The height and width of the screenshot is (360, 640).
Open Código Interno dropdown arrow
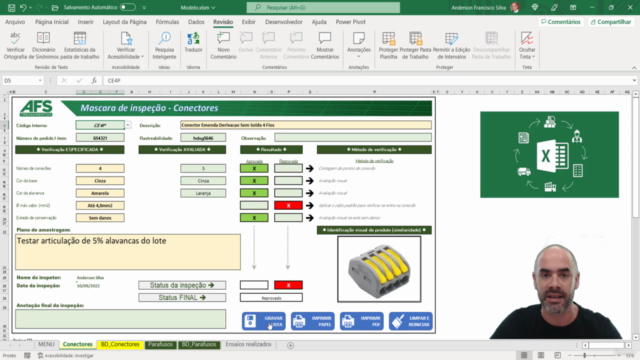point(128,125)
